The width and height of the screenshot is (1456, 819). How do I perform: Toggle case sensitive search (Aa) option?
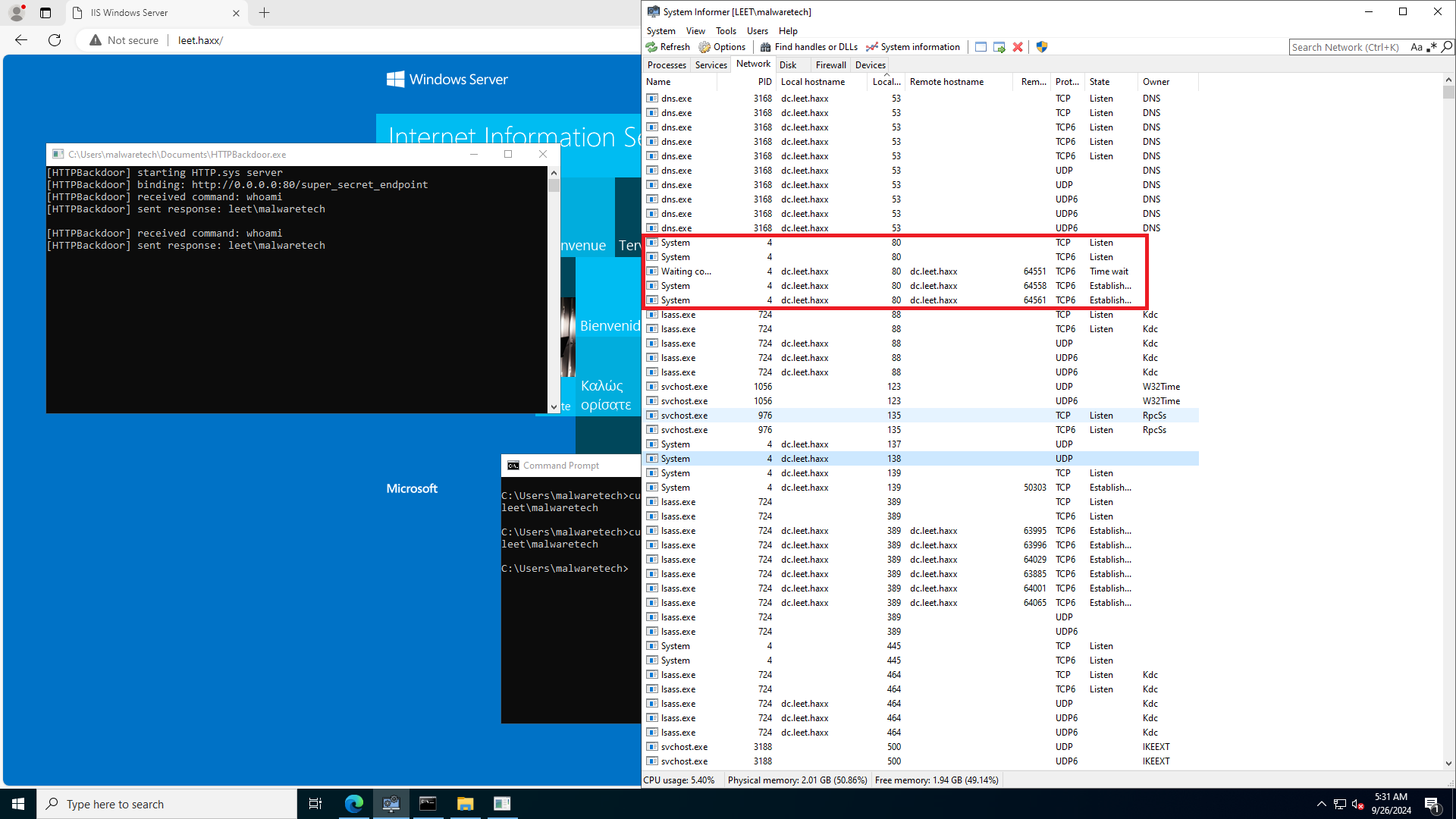pos(1416,47)
